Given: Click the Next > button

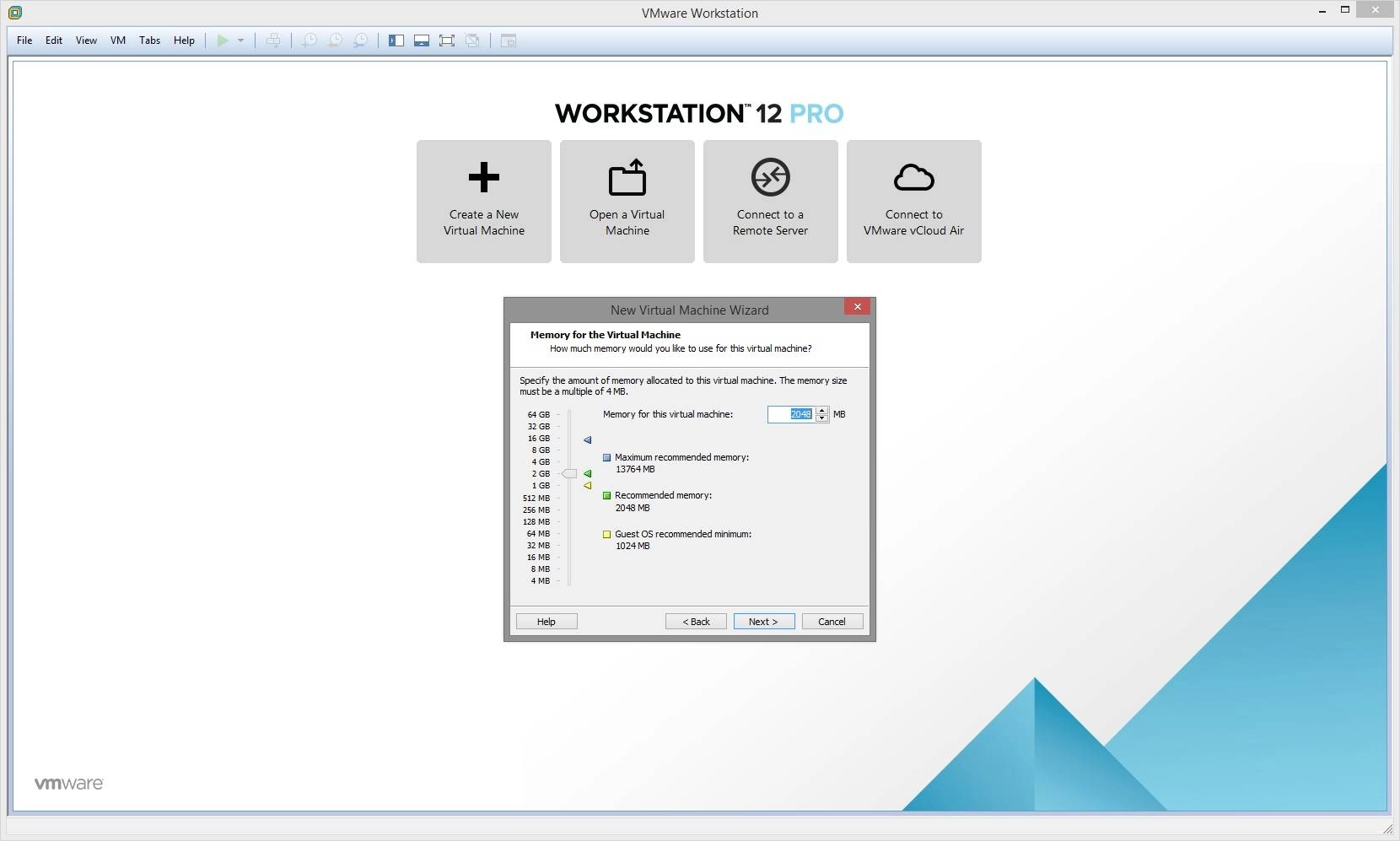Looking at the screenshot, I should tap(763, 622).
